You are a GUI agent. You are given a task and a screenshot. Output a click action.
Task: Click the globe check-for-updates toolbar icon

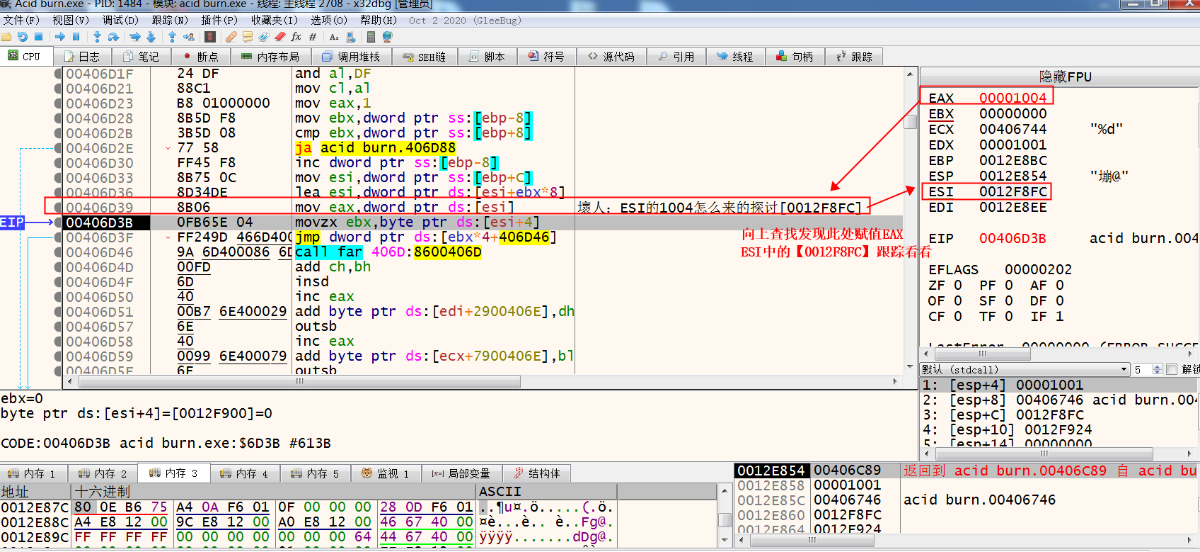pos(387,36)
